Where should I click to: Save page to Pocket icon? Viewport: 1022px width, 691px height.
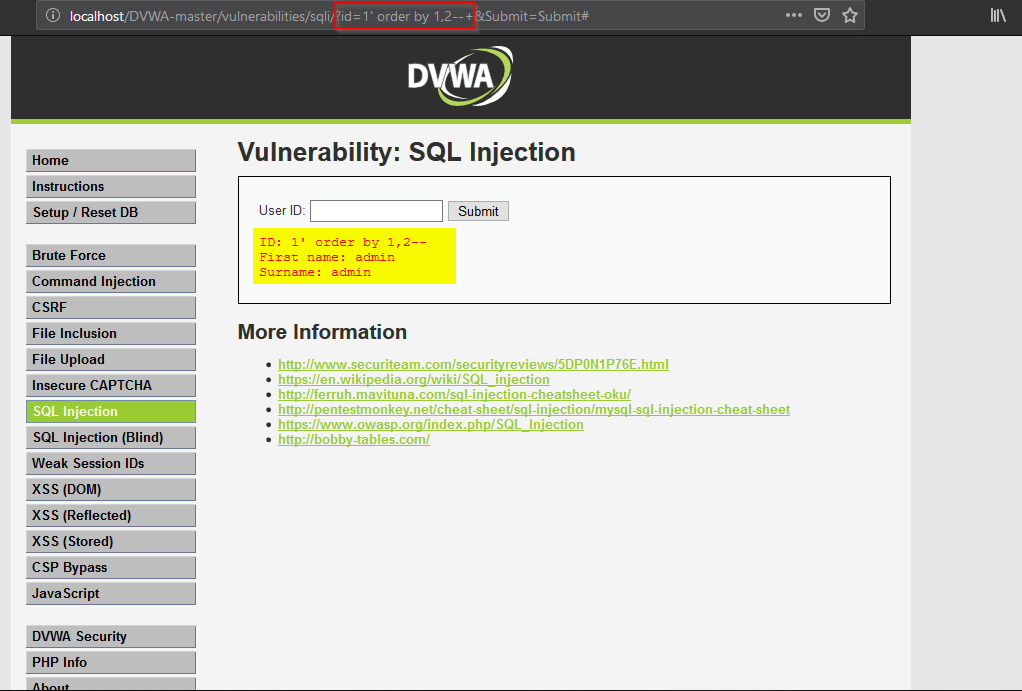822,15
